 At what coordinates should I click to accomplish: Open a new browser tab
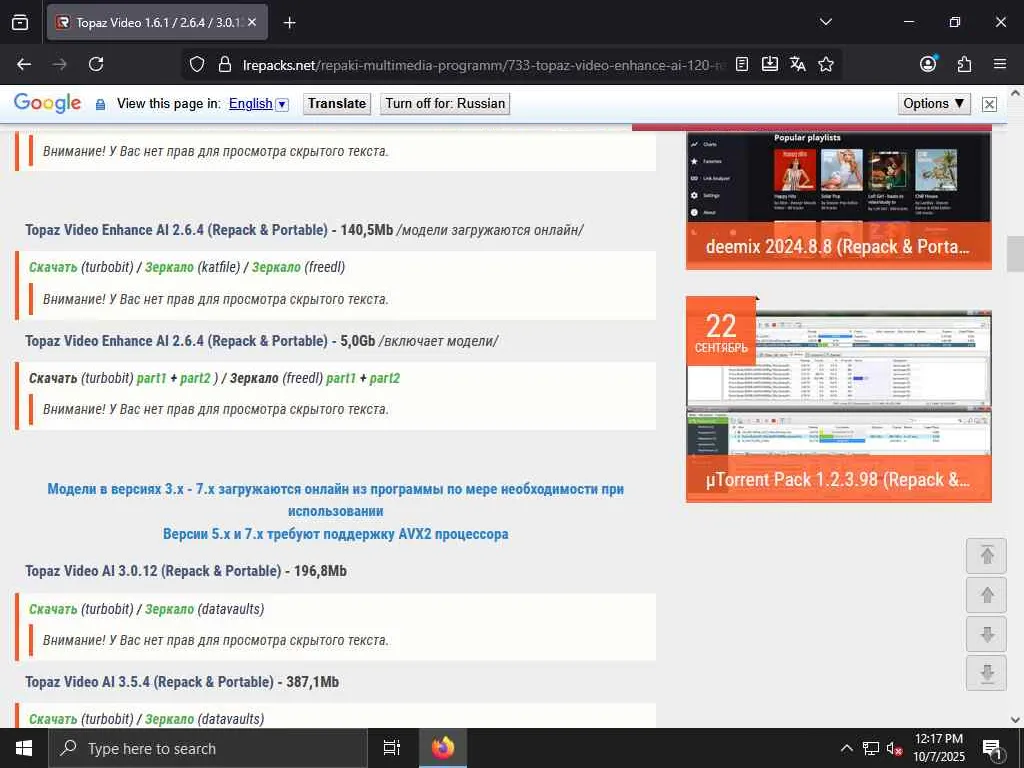click(x=289, y=23)
